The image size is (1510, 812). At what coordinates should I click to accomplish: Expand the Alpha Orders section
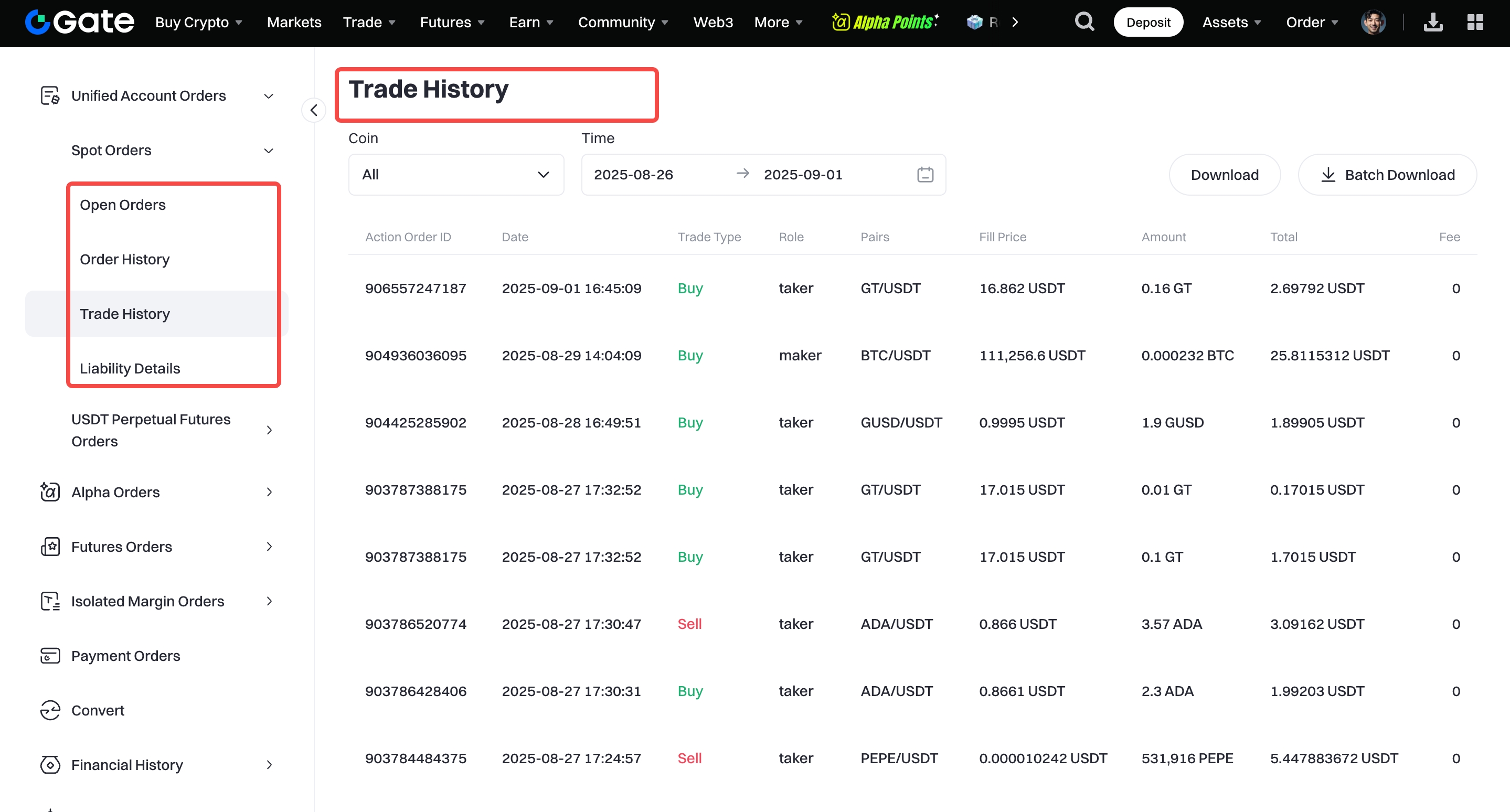(269, 492)
